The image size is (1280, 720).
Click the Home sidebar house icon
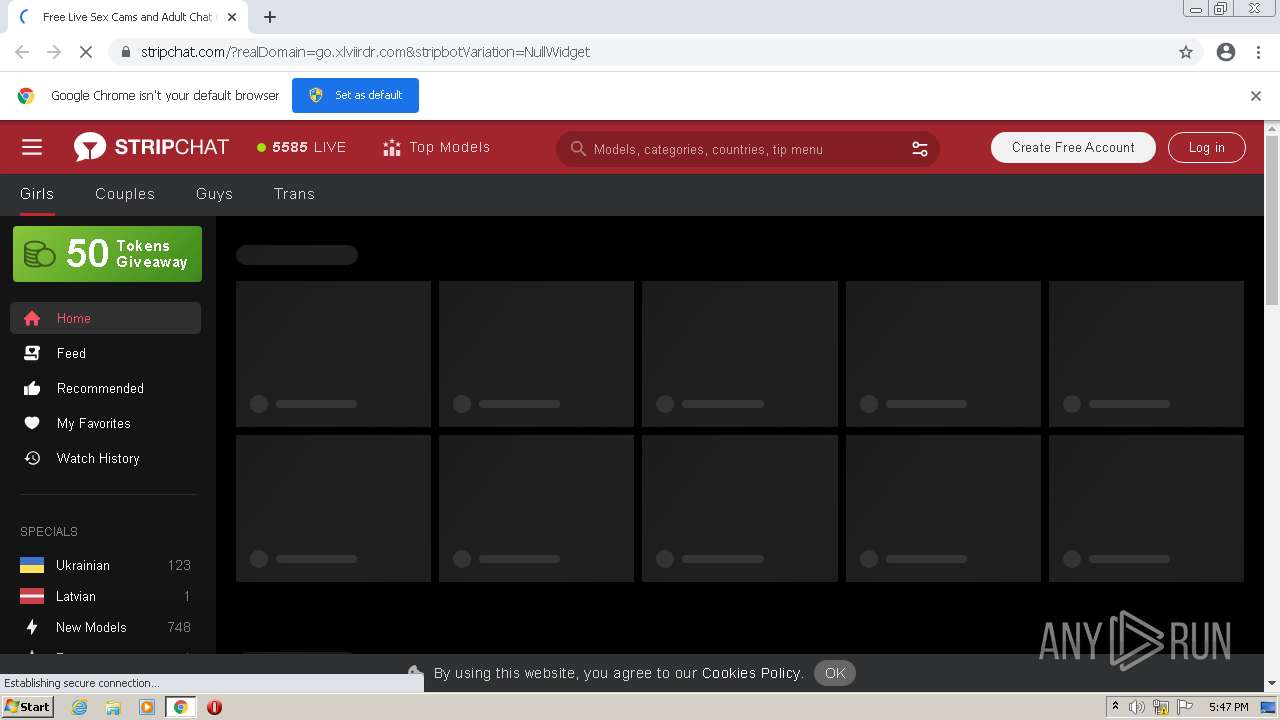coord(32,318)
